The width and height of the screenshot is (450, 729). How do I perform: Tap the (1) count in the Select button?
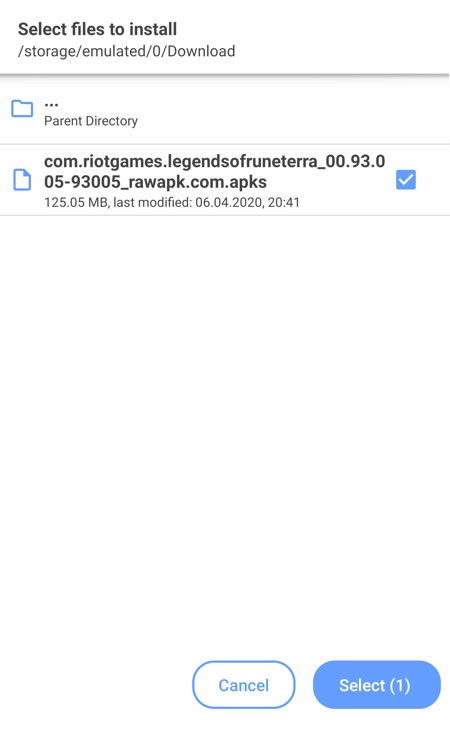click(400, 685)
